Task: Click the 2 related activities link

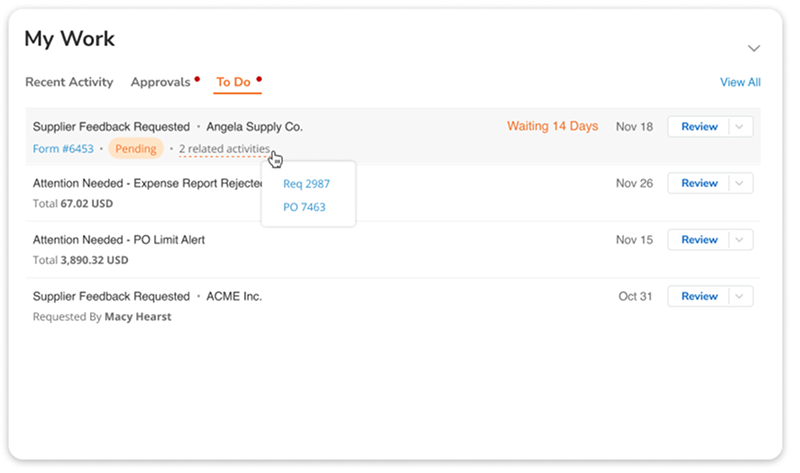Action: point(224,149)
